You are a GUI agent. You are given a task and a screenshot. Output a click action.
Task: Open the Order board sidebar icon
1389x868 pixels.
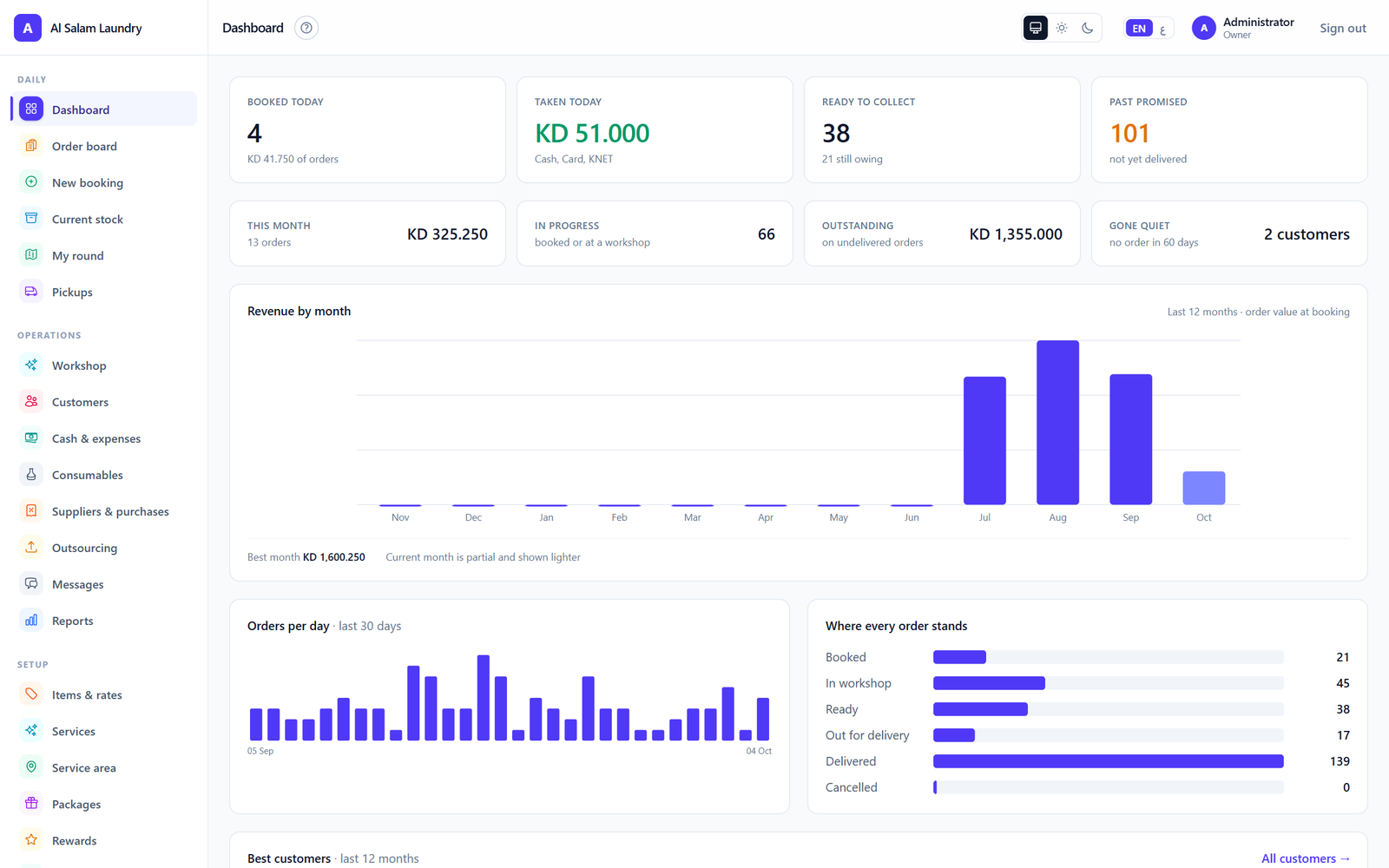(31, 146)
